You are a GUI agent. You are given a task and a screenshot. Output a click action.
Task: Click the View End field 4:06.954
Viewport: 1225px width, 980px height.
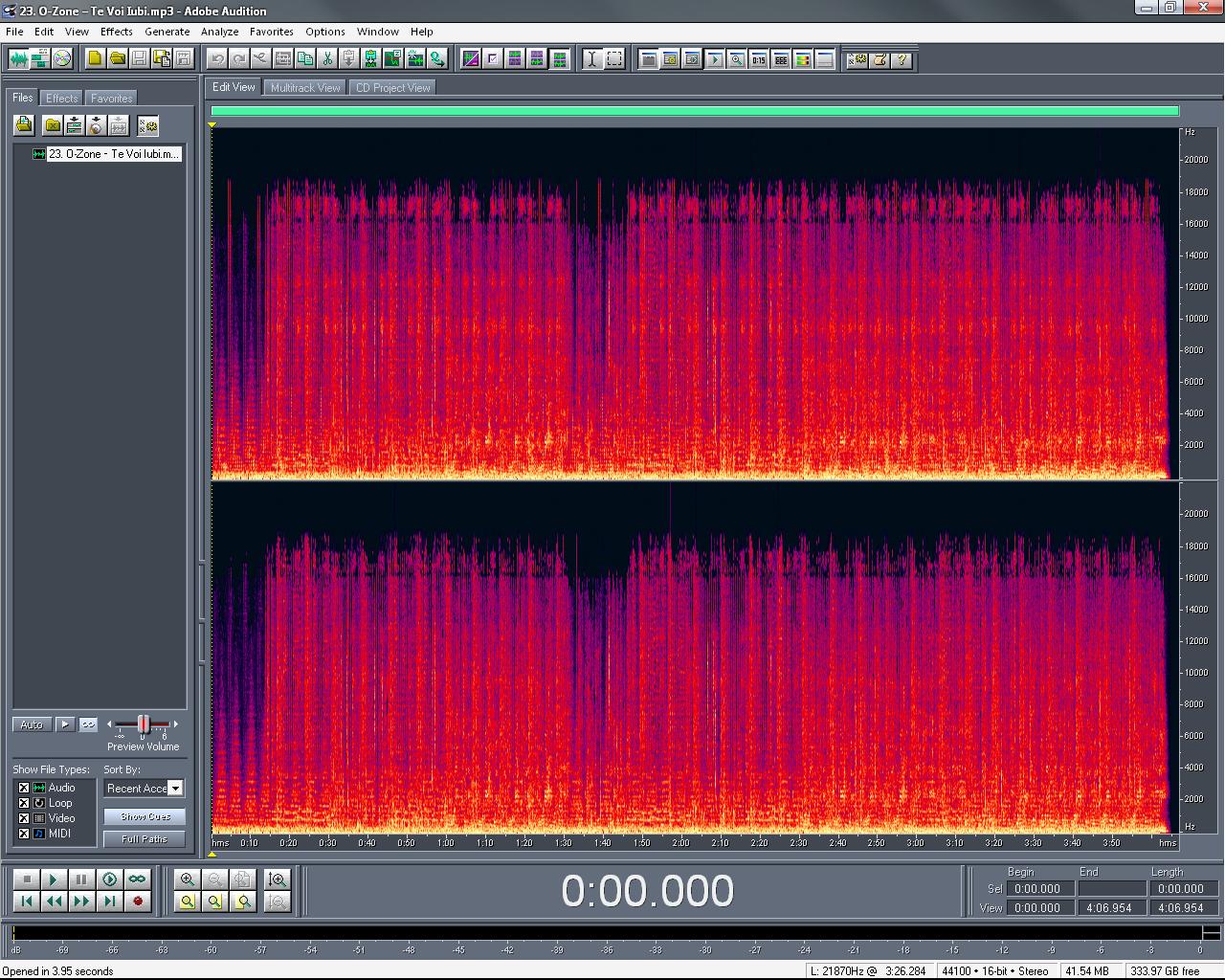[1110, 907]
